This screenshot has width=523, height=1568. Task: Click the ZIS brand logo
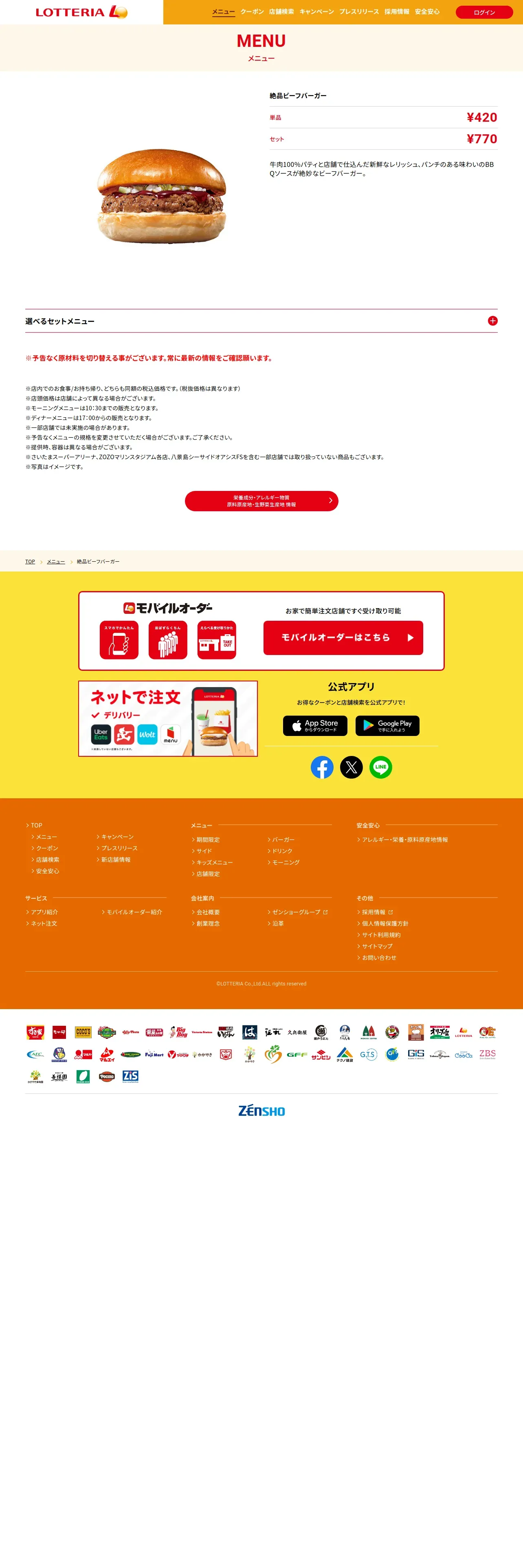tap(130, 1076)
